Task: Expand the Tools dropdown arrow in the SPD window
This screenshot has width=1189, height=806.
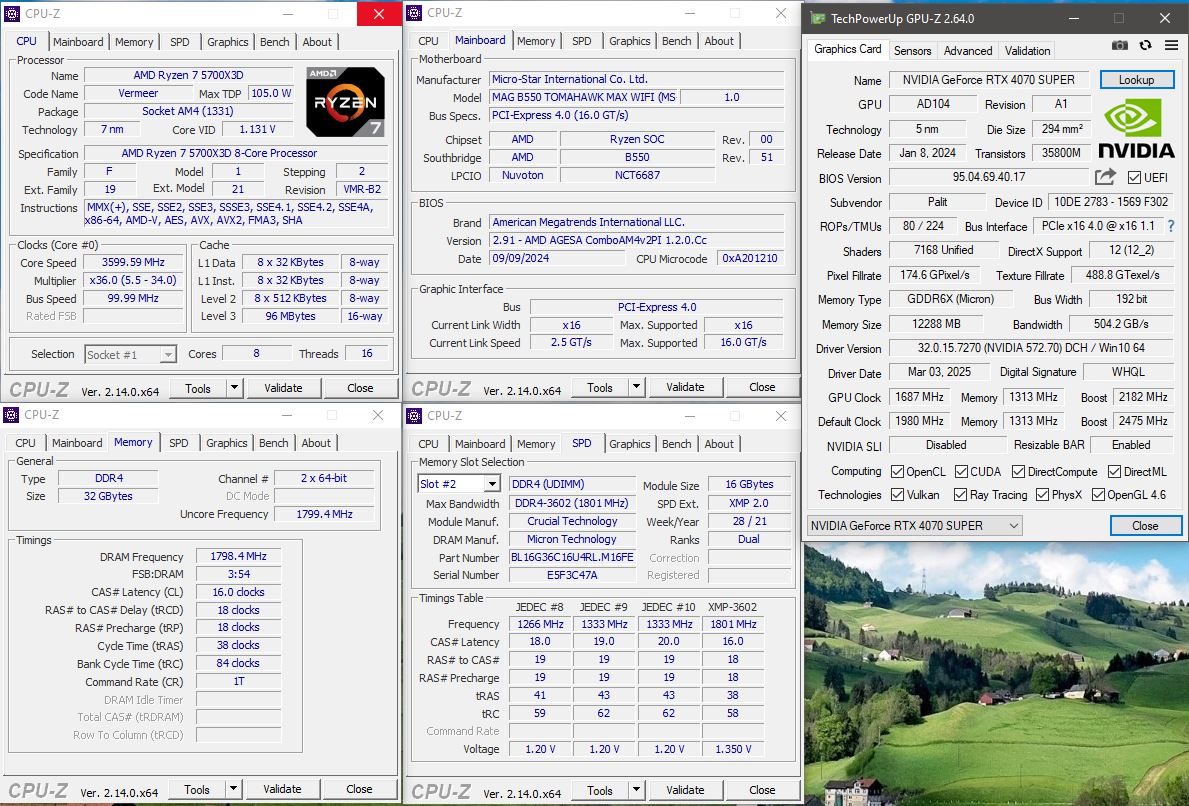Action: click(636, 789)
